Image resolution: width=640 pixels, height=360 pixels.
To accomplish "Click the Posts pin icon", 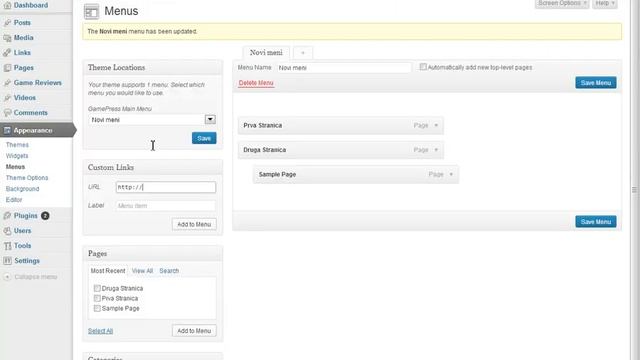I will 7,23.
